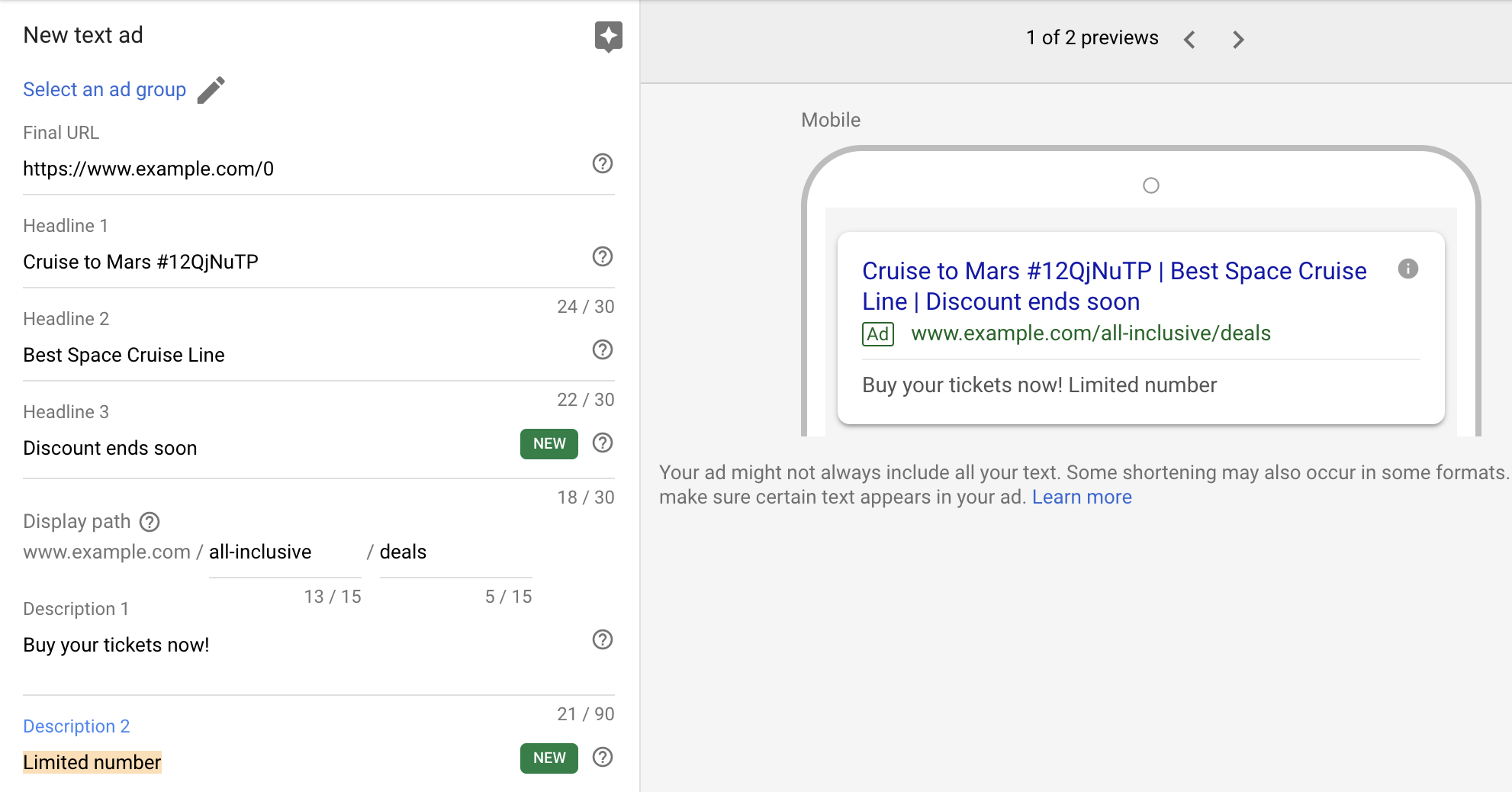Open Headline 3 help icon

tap(603, 443)
